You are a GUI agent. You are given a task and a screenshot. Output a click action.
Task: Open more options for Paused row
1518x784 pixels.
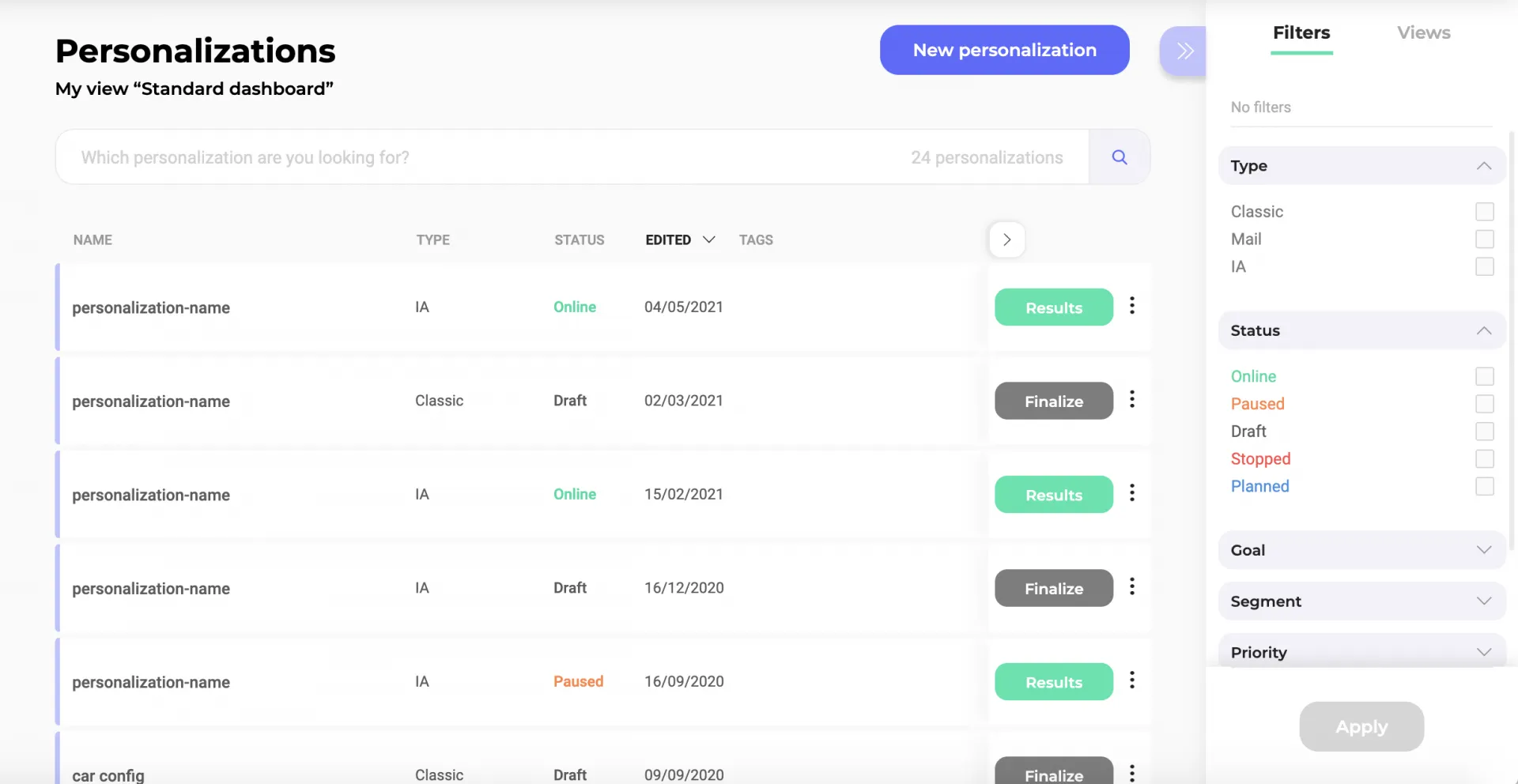(1132, 680)
